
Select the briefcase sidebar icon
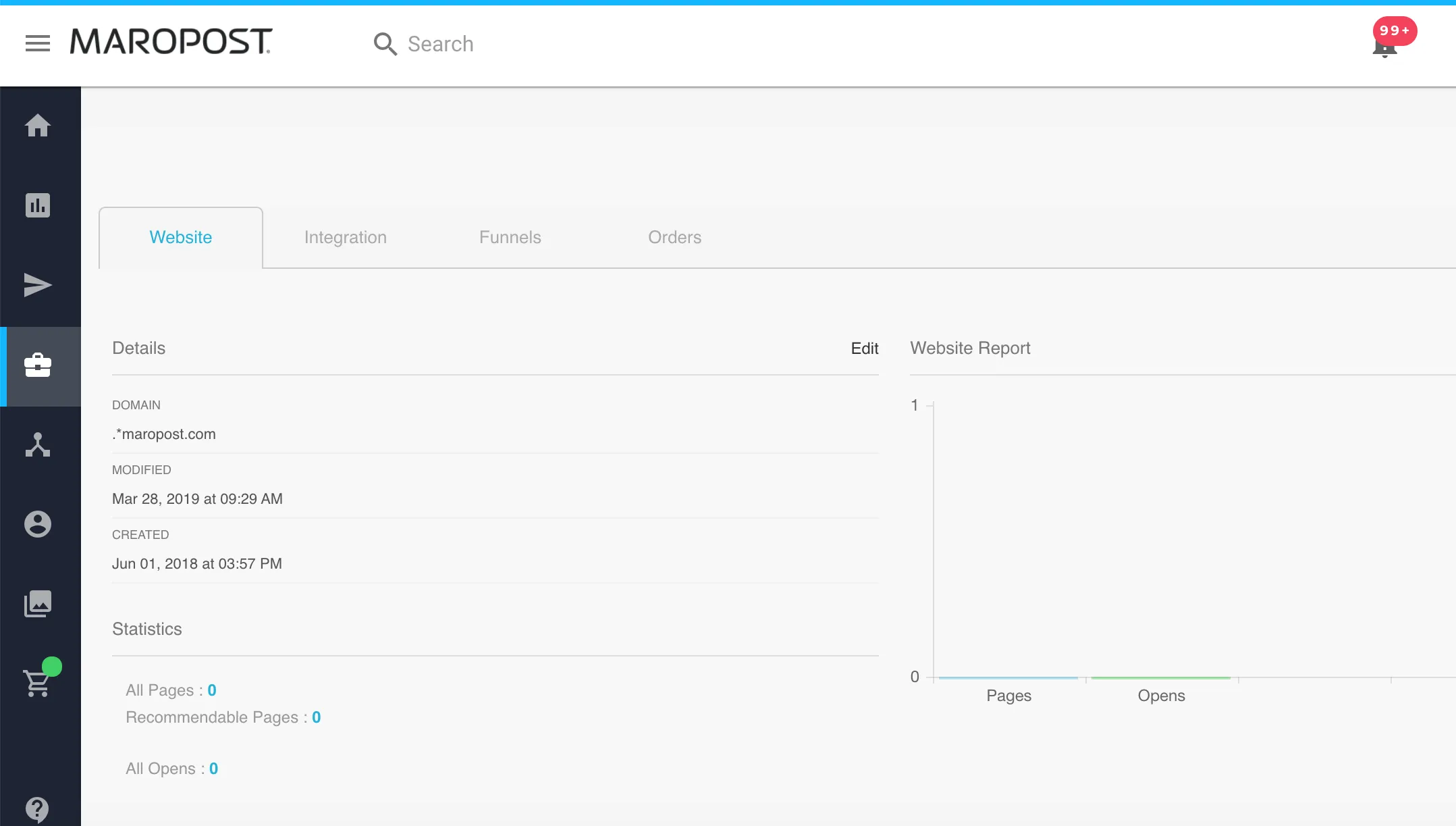click(x=38, y=365)
